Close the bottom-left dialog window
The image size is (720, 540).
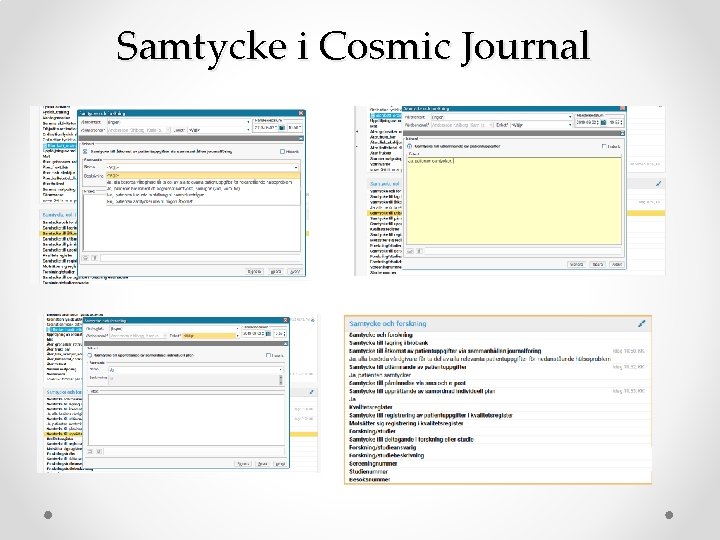coord(285,320)
